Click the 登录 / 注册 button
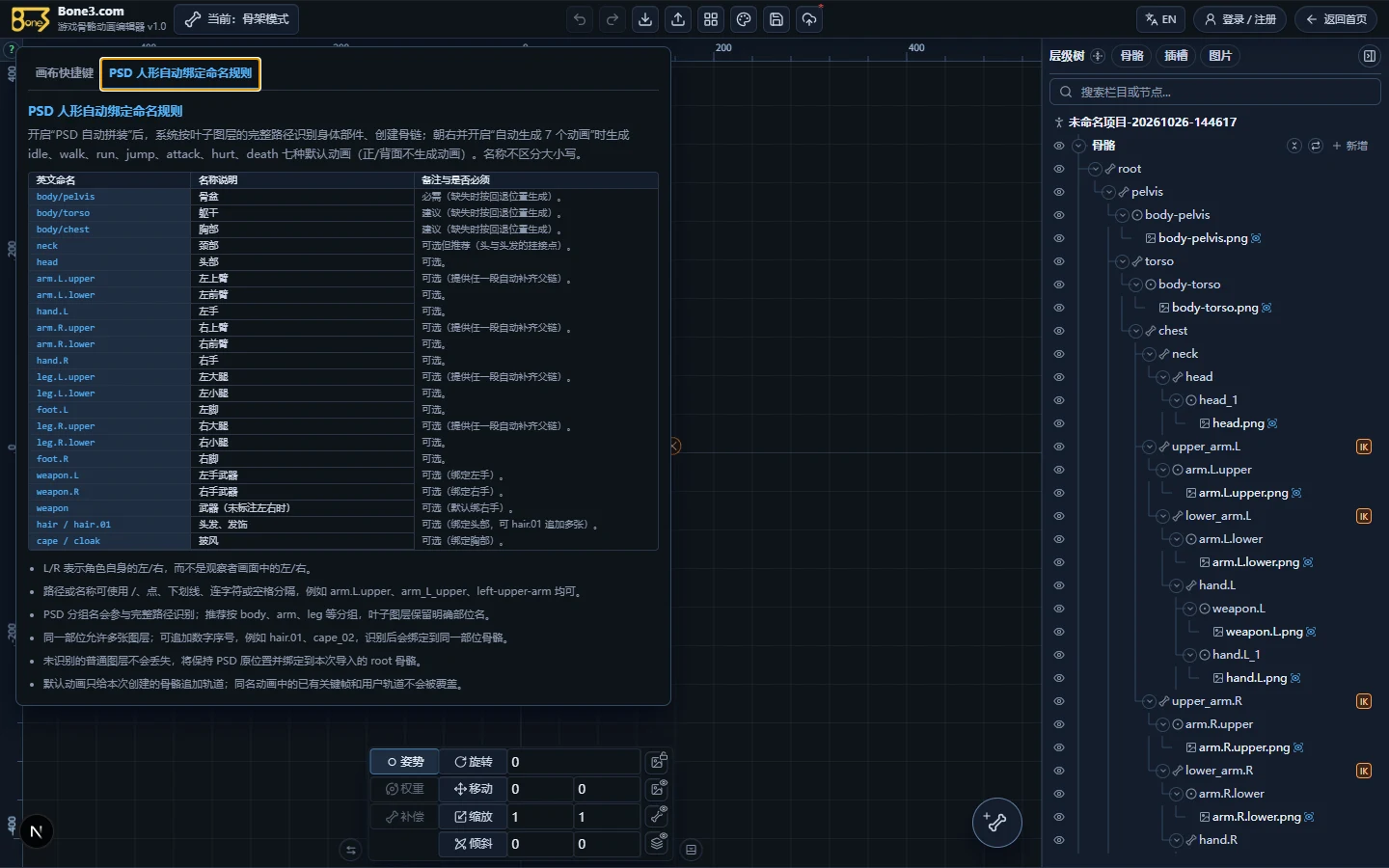This screenshot has width=1389, height=868. pyautogui.click(x=1239, y=19)
